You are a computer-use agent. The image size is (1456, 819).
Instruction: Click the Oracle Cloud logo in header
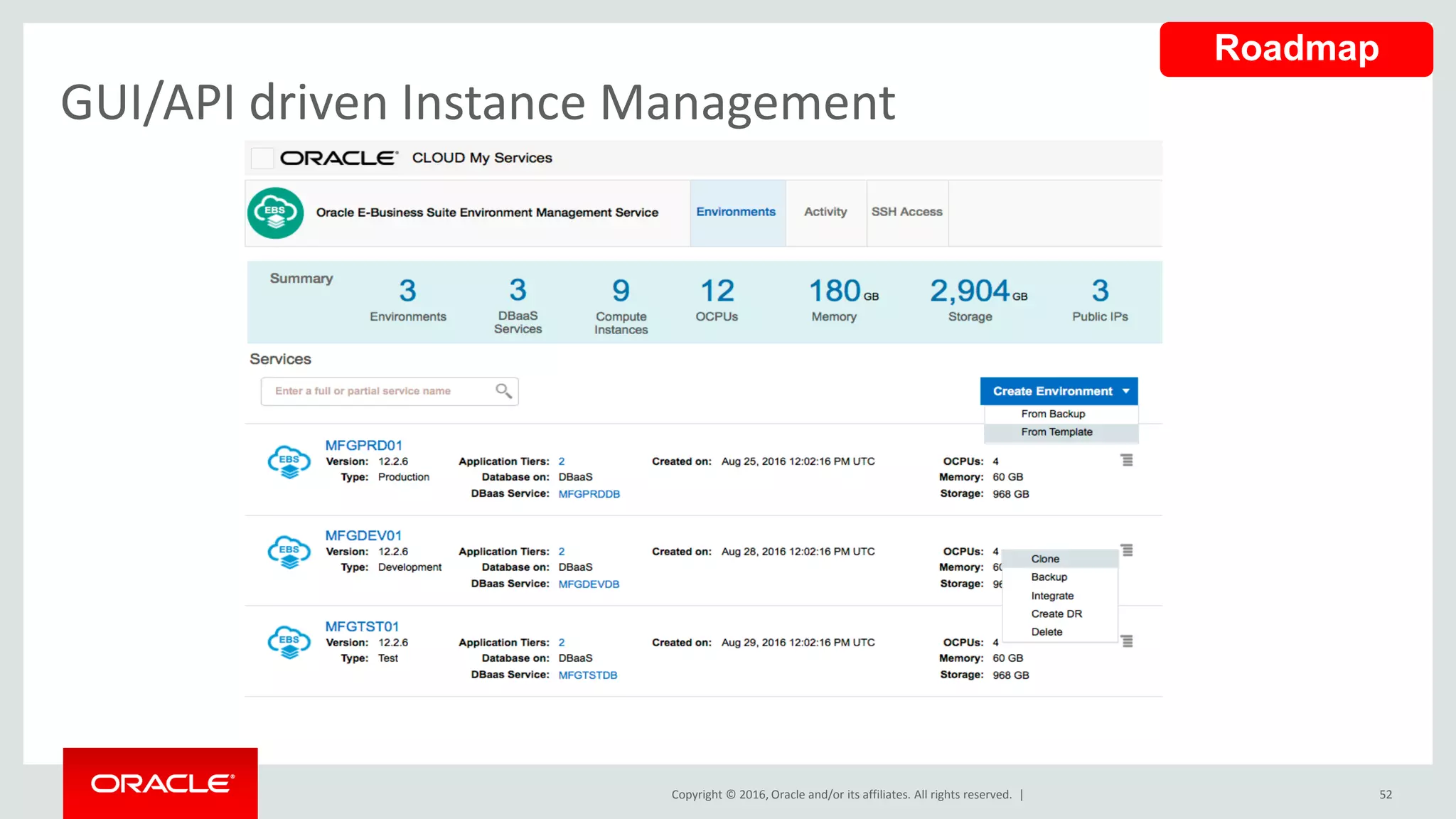pos(338,158)
